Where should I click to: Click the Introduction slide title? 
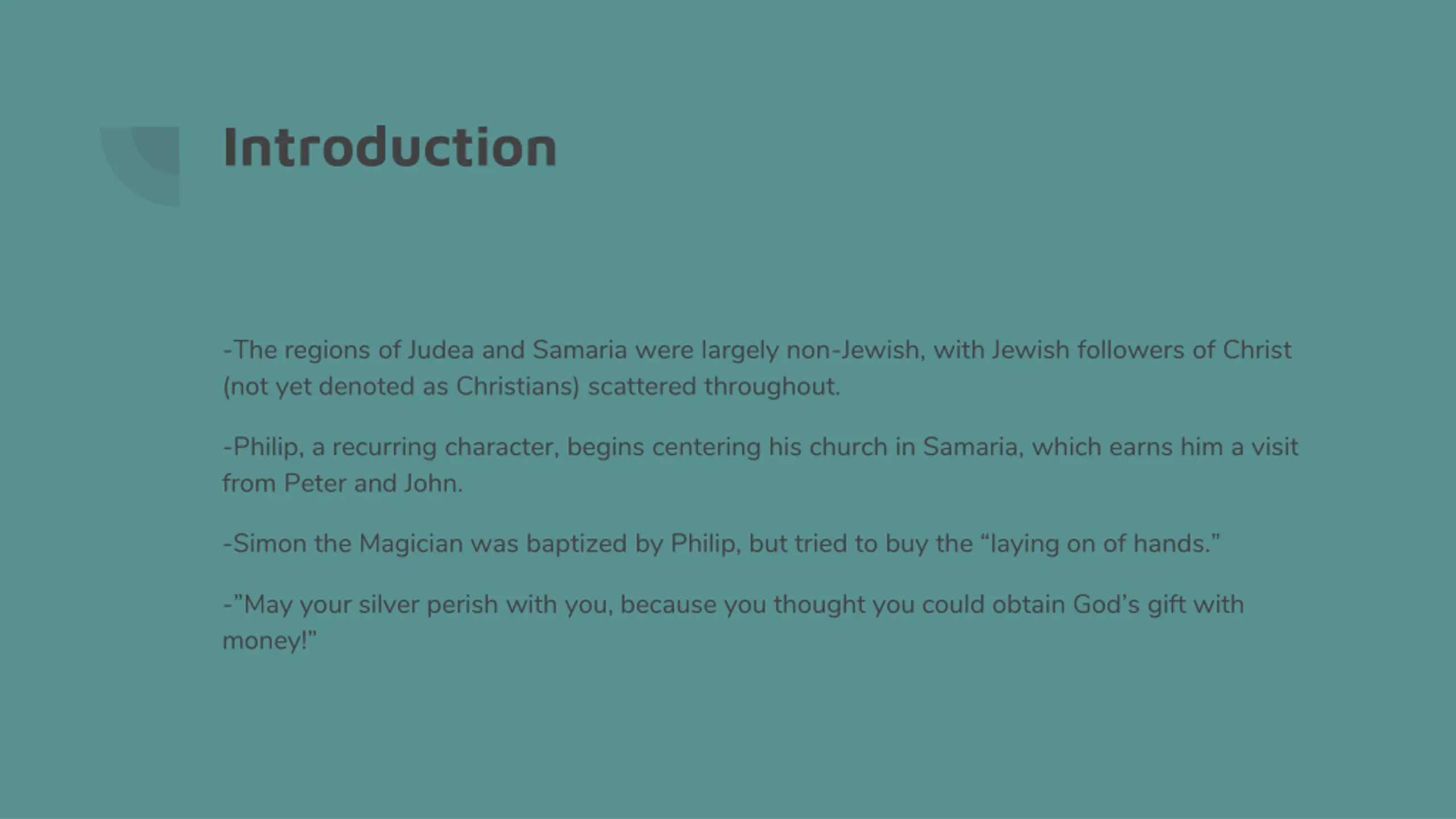coord(390,147)
